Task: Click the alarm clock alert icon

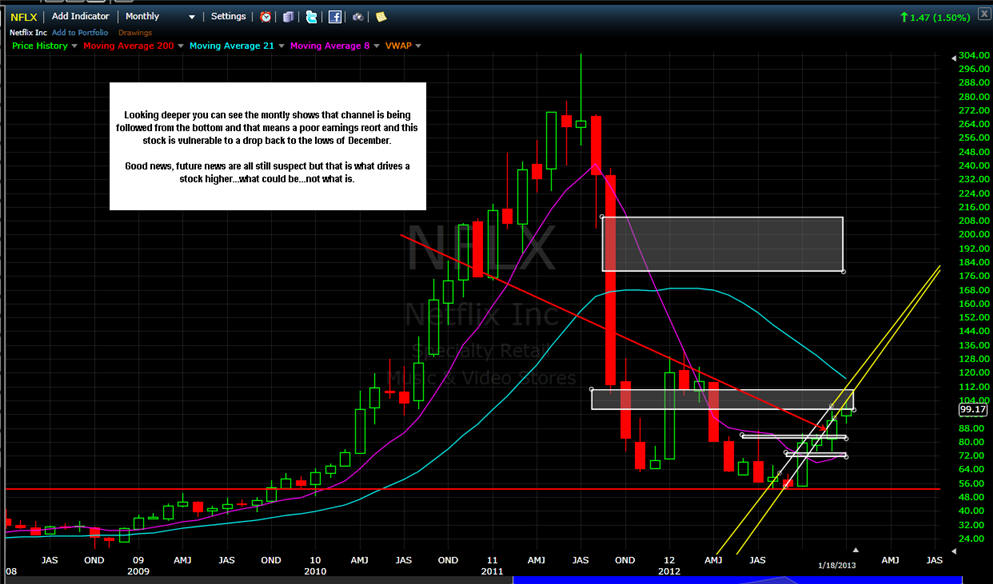Action: [265, 17]
